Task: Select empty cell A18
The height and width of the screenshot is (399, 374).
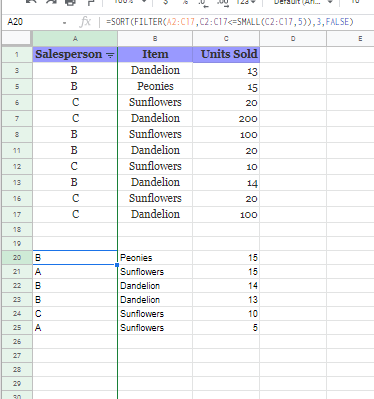Action: [75, 229]
